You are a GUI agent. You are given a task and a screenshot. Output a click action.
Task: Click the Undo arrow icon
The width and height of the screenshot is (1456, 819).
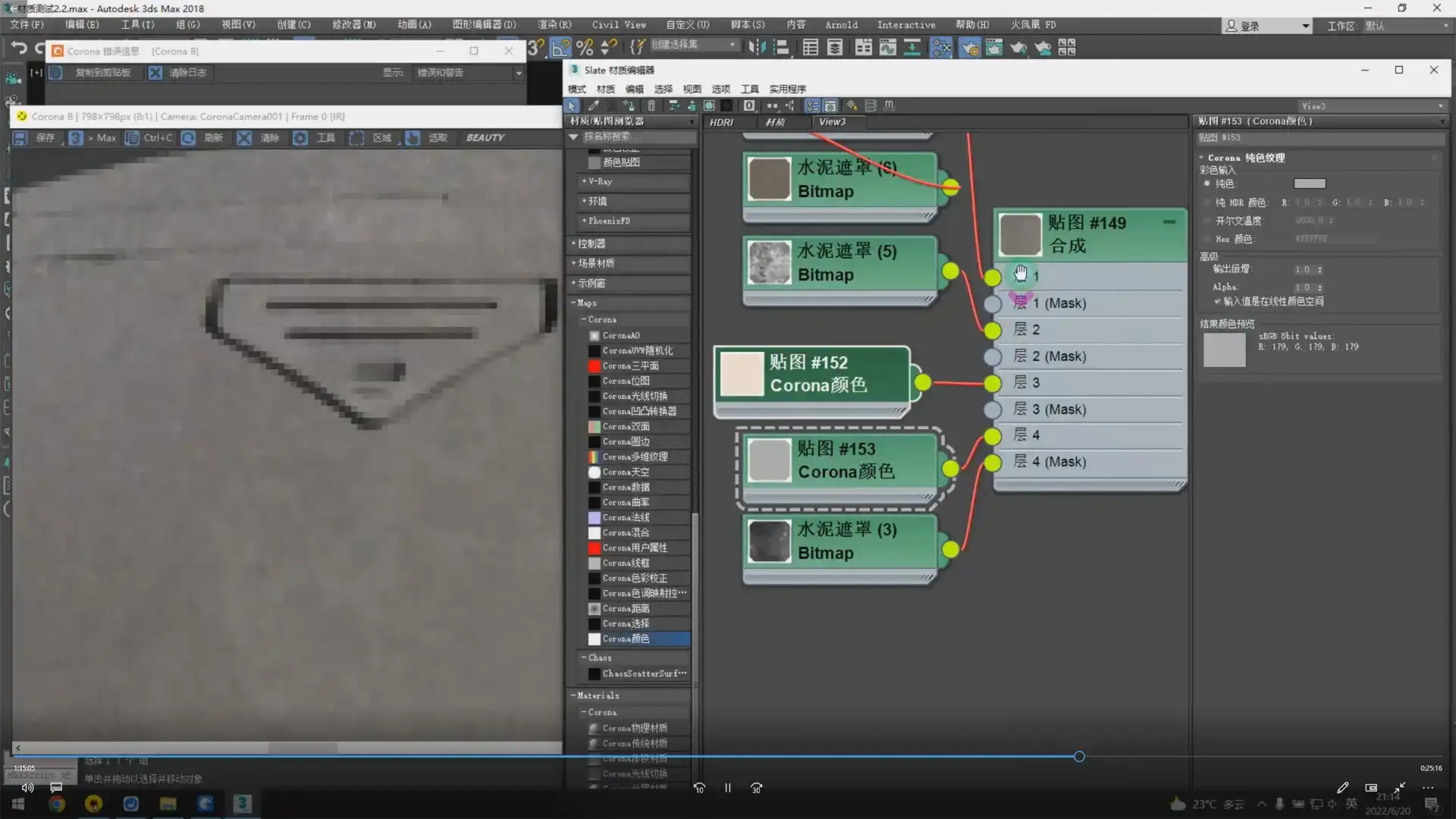click(x=19, y=49)
